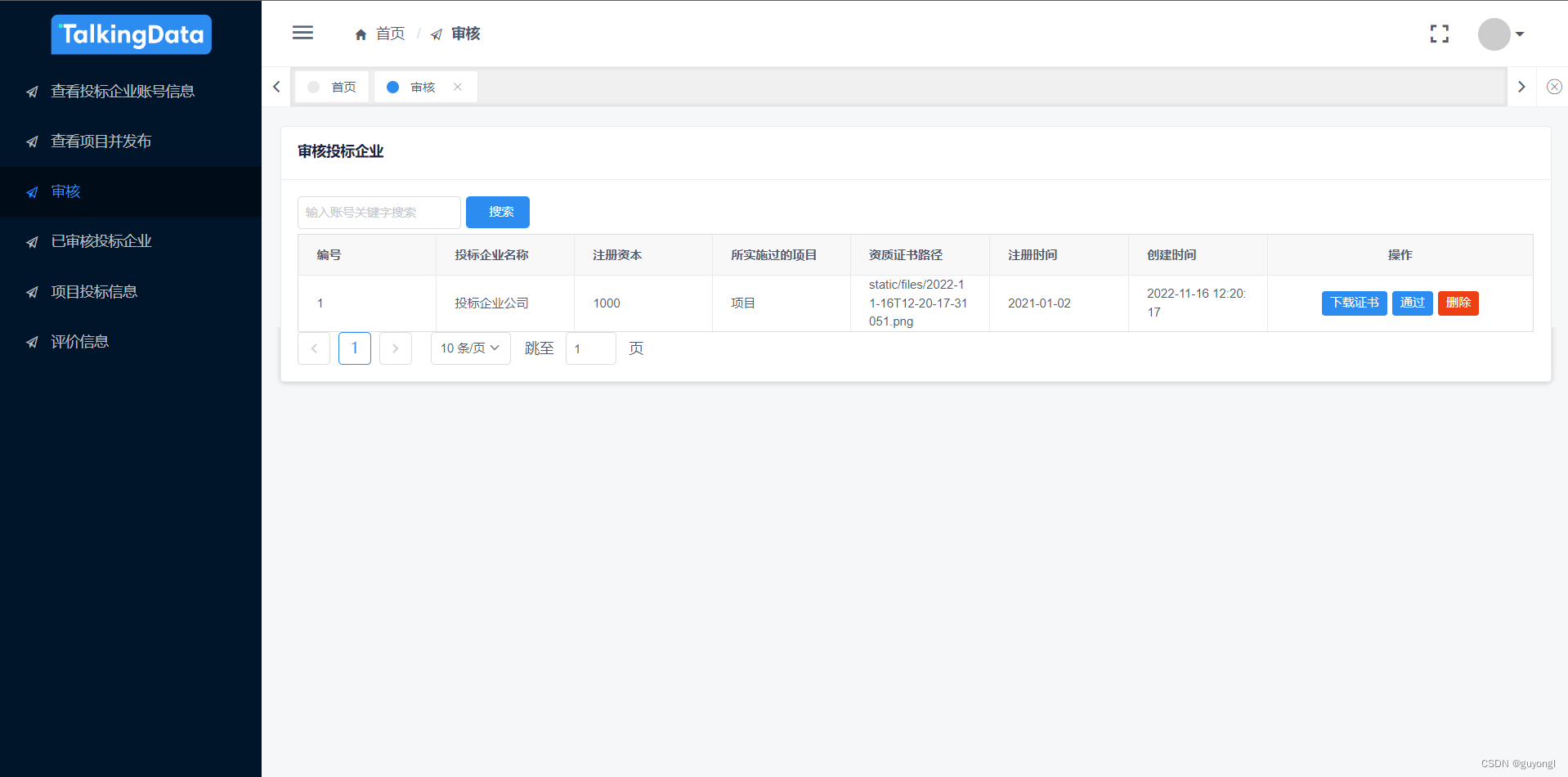Enter fullscreen via the fullscreen icon

[x=1439, y=34]
